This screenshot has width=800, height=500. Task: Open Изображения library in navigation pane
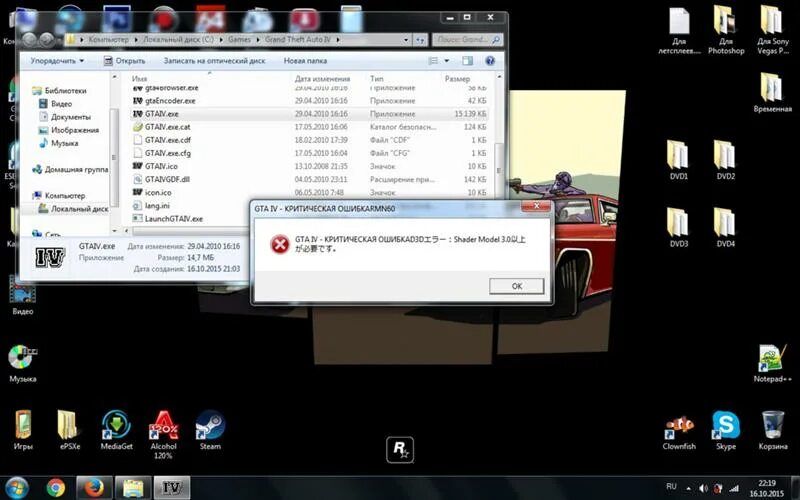(x=69, y=130)
